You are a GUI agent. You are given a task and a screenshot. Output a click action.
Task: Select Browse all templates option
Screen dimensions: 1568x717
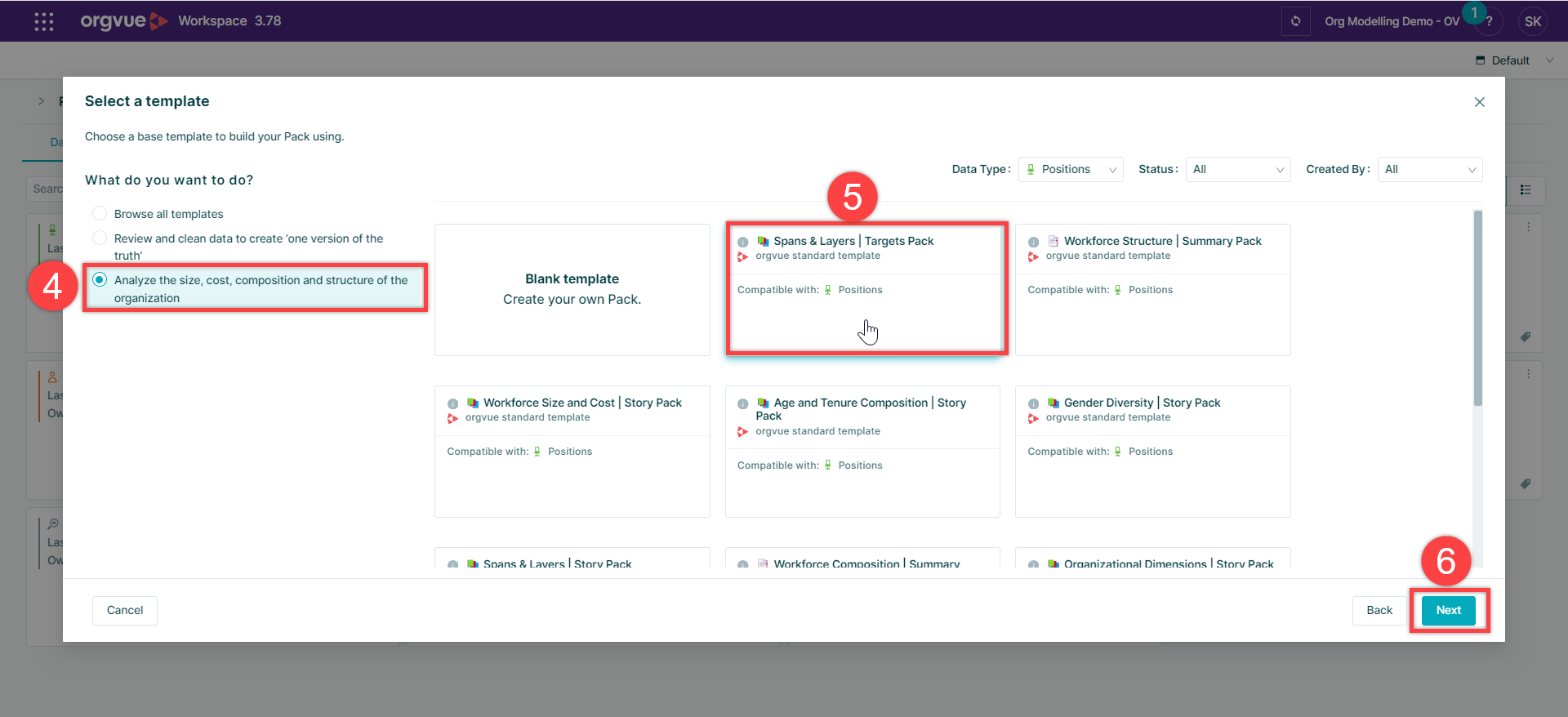[100, 213]
